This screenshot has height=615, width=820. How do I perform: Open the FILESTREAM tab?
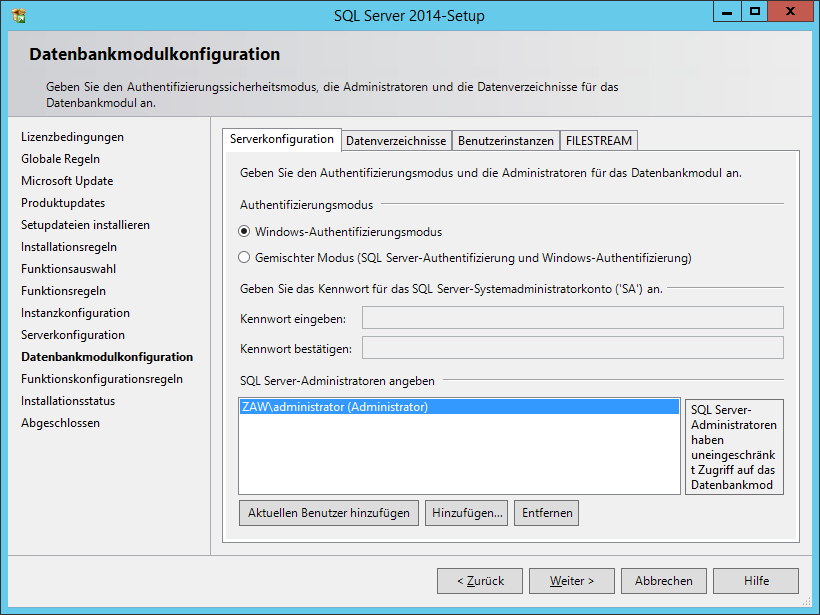[x=598, y=141]
